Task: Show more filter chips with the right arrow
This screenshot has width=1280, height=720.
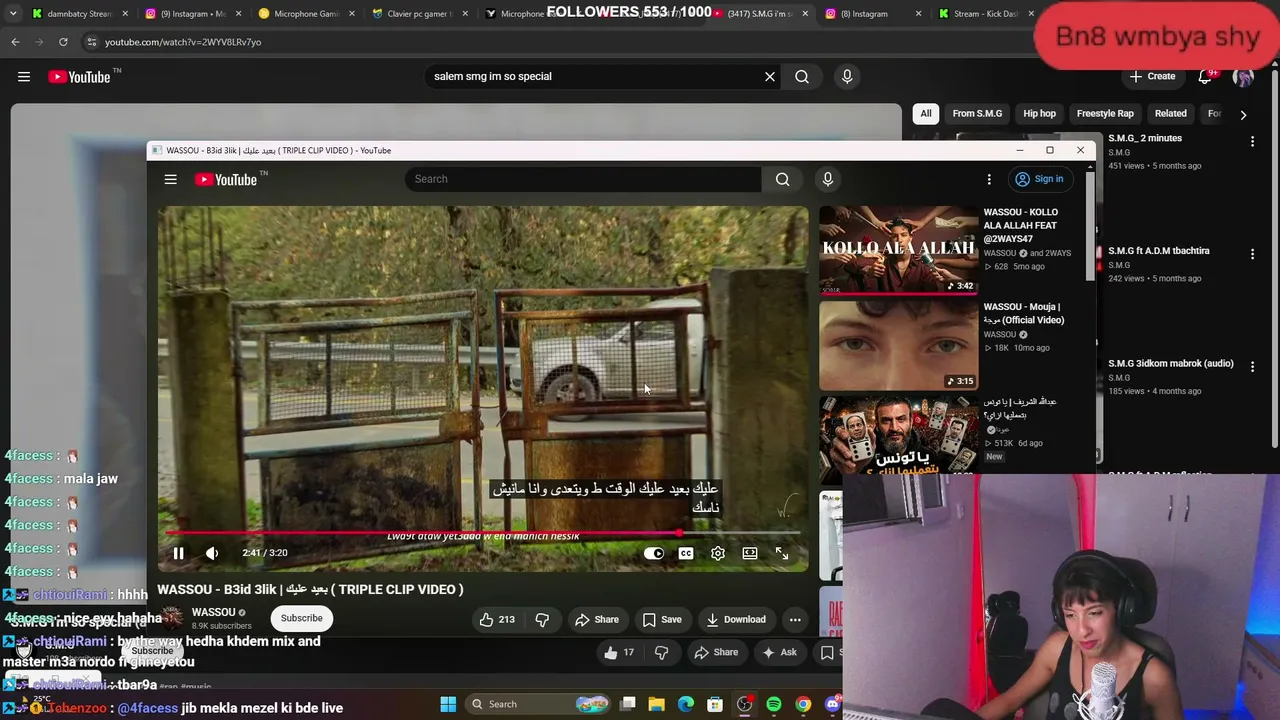Action: click(x=1243, y=114)
